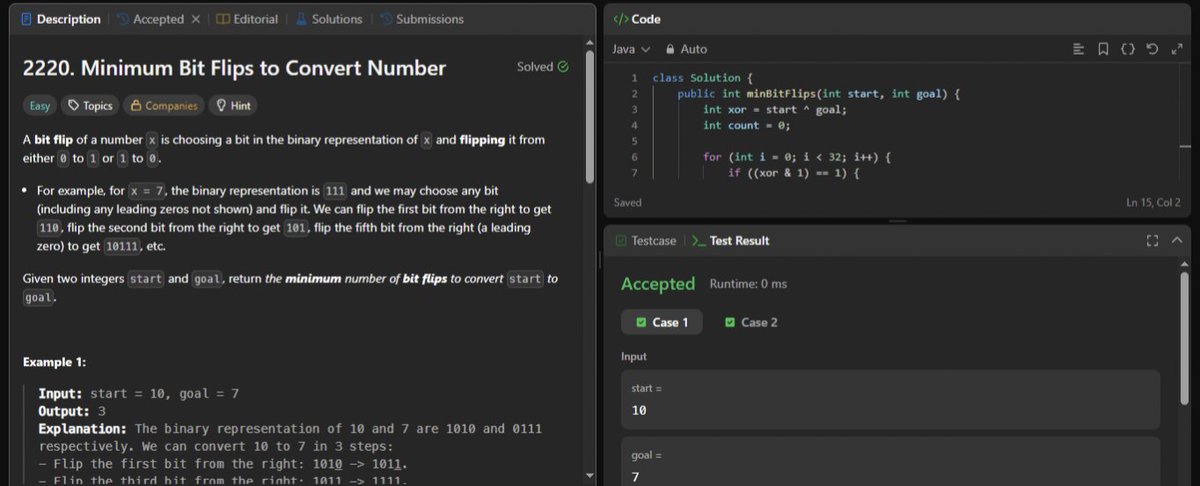
Task: Close the Accepted tab with the X
Action: pyautogui.click(x=195, y=19)
